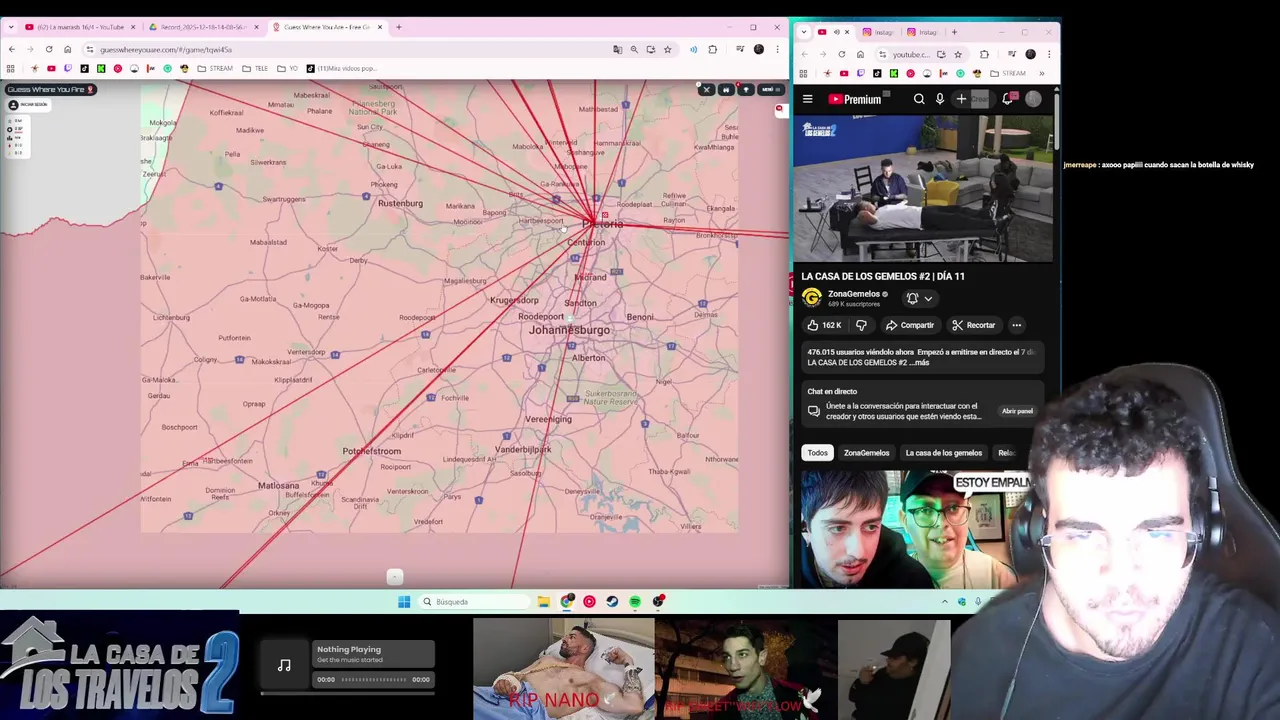Close the game map overlay with X
The image size is (1280, 720).
coord(706,90)
